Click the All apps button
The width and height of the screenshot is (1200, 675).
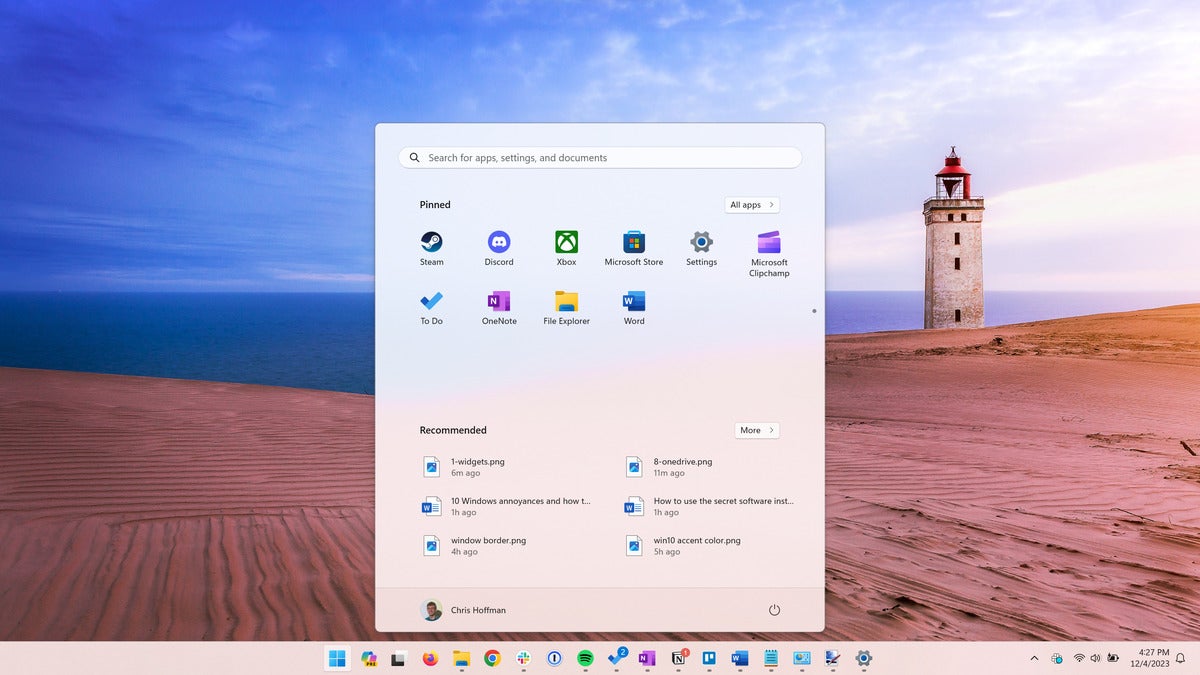pos(752,205)
